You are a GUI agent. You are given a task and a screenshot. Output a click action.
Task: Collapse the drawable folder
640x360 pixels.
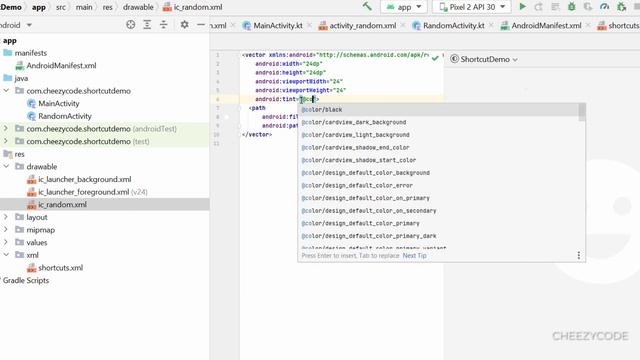point(6,166)
